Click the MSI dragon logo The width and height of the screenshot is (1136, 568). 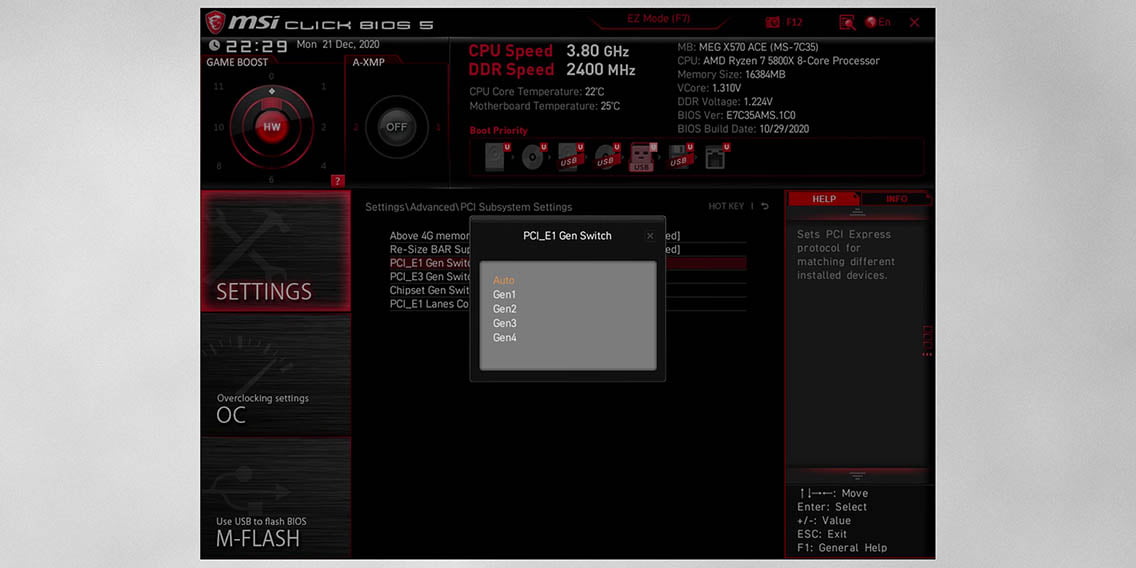pos(215,22)
